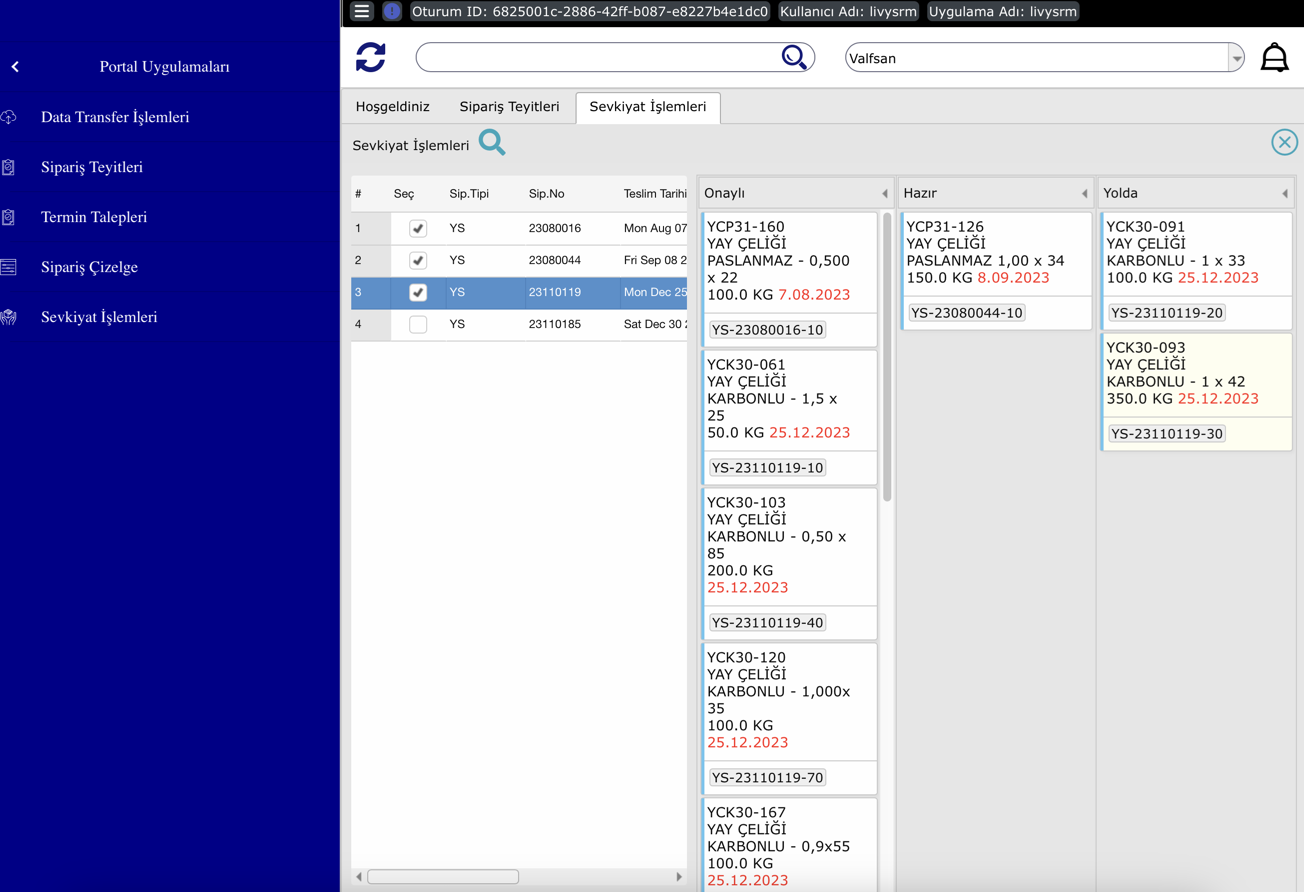Image resolution: width=1305 pixels, height=892 pixels.
Task: Open the notification bell
Action: (x=1274, y=58)
